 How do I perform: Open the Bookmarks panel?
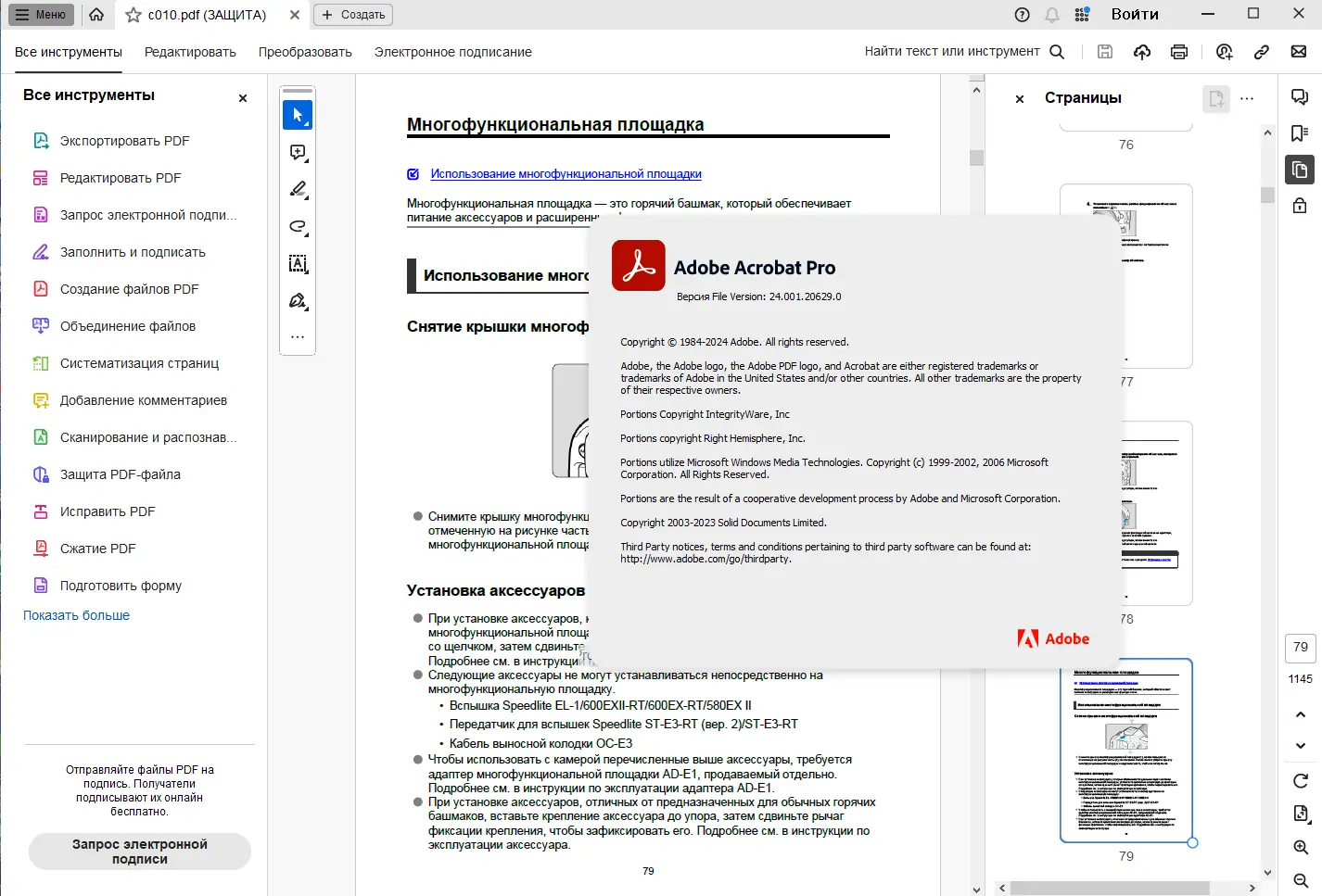(x=1298, y=133)
